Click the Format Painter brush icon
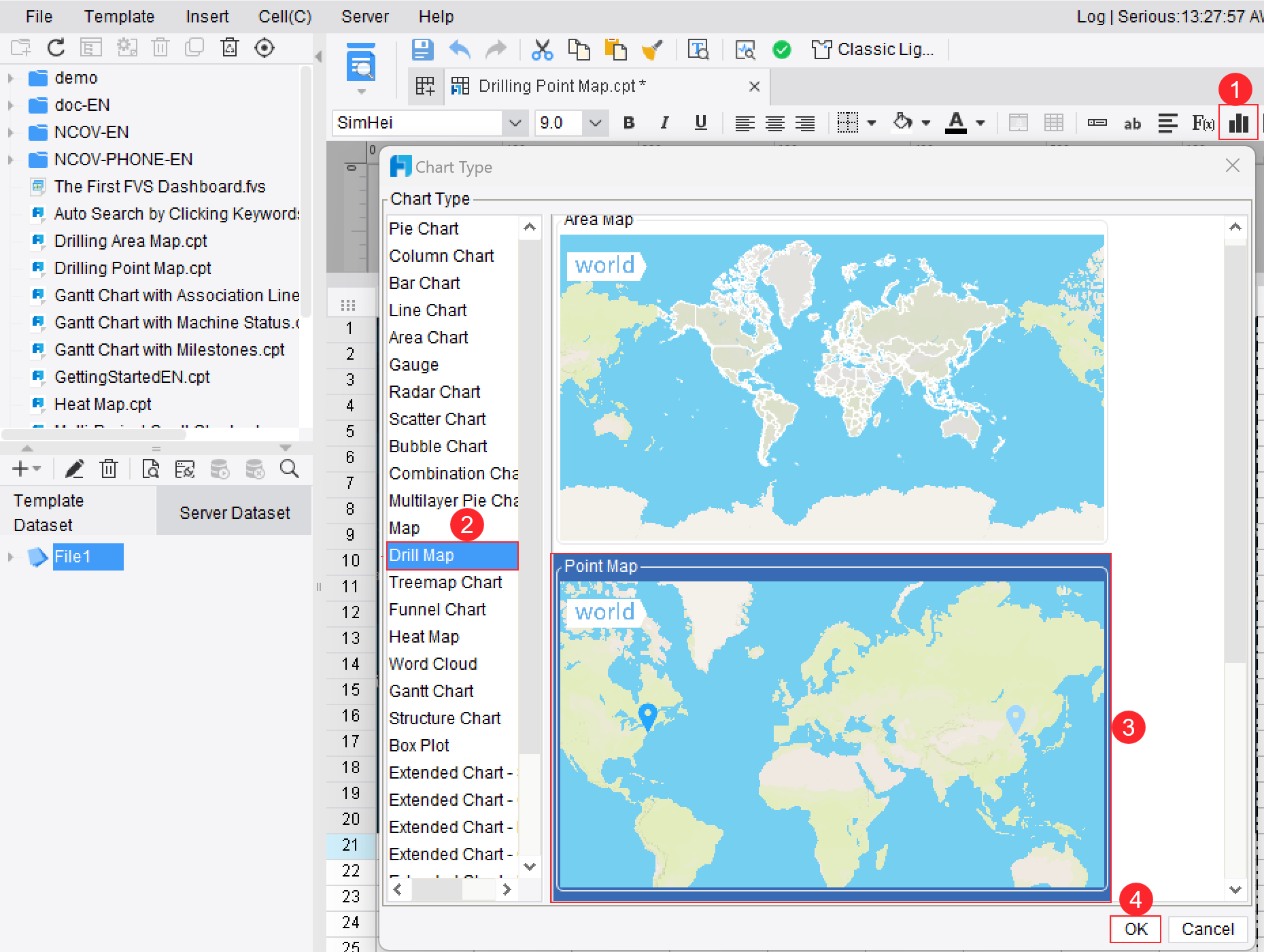 652,50
